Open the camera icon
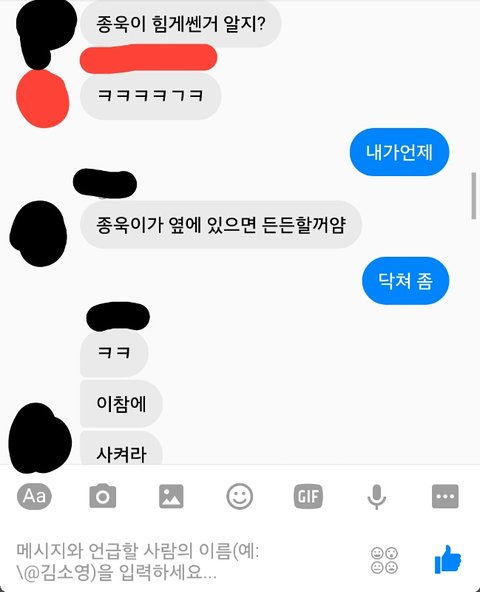480x592 pixels. click(x=103, y=496)
